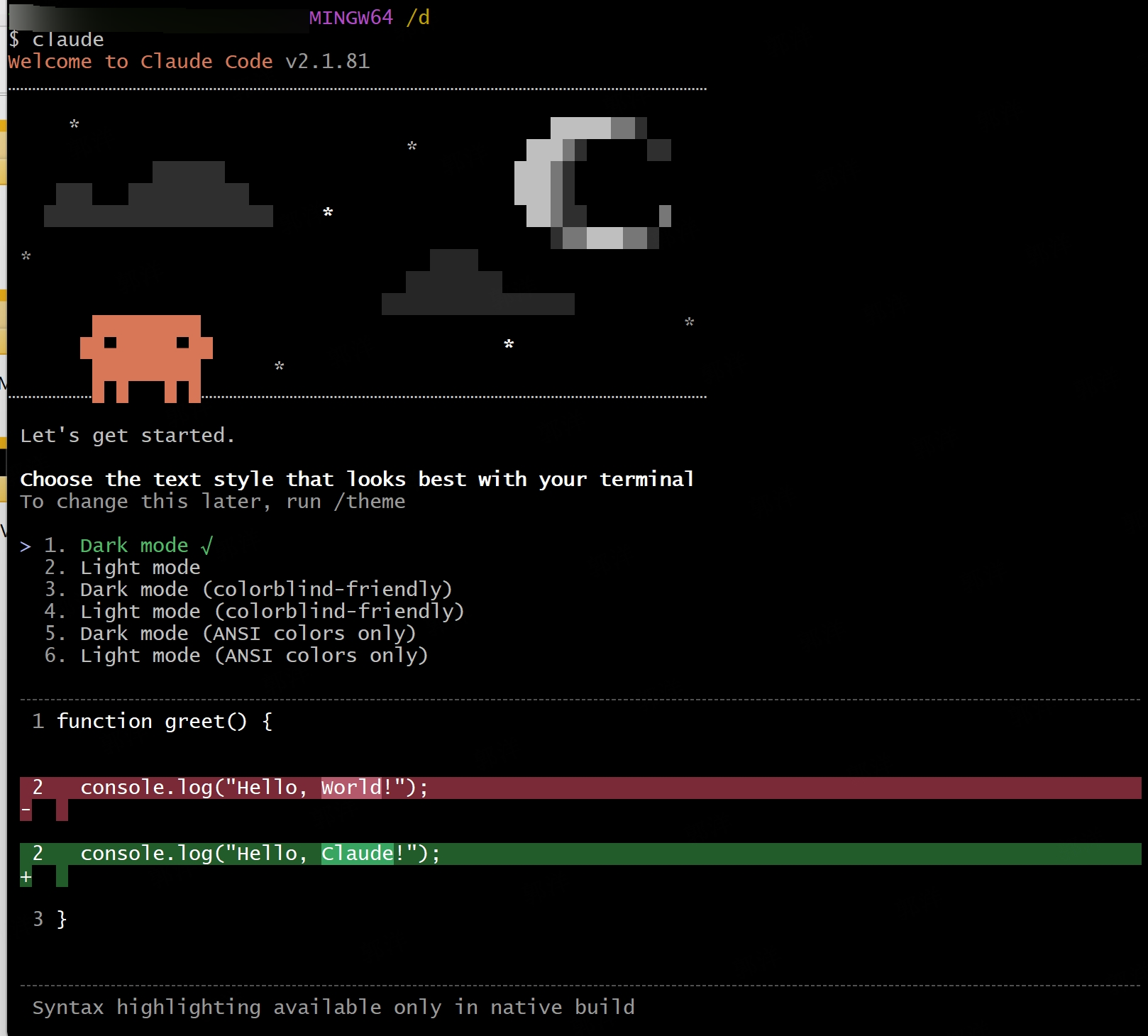
Task: Click the 'MINGW64' prompt label
Action: (x=351, y=18)
